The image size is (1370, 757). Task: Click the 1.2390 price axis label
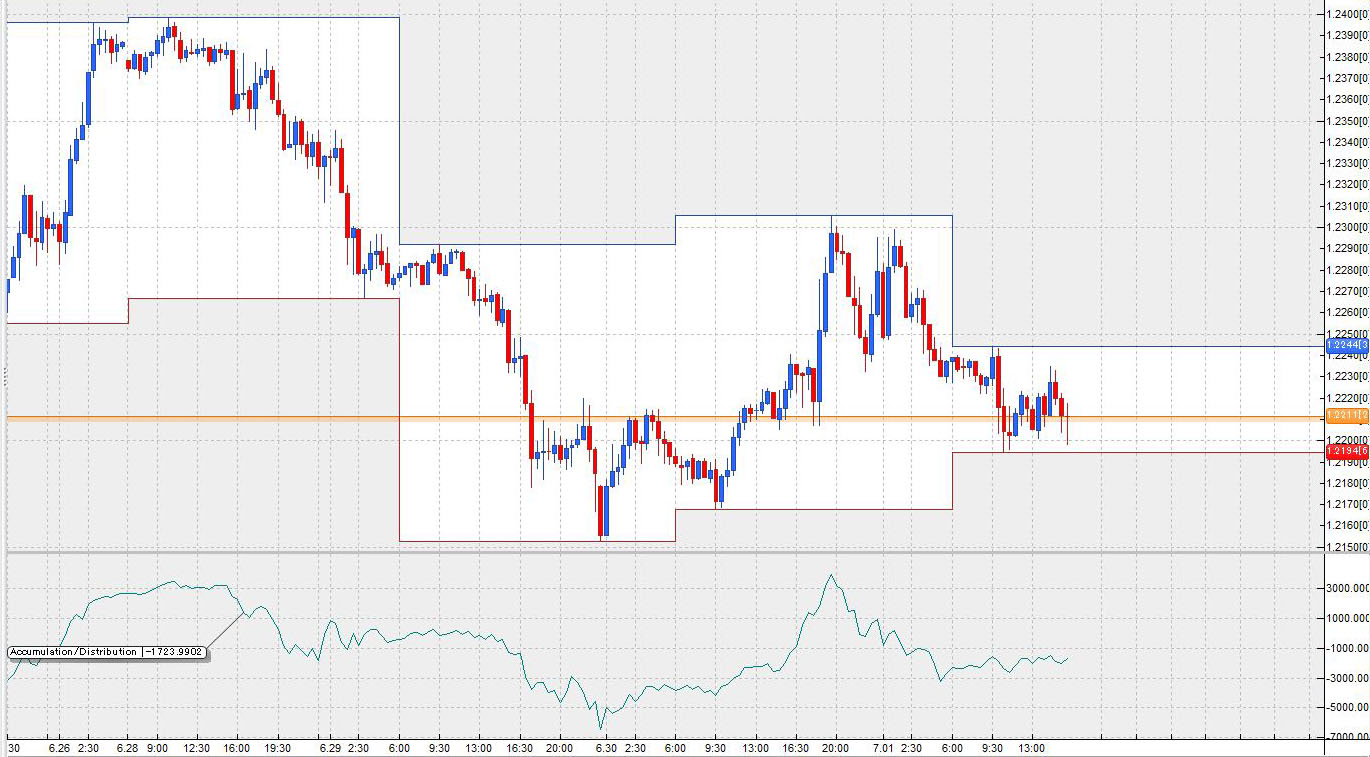1347,35
